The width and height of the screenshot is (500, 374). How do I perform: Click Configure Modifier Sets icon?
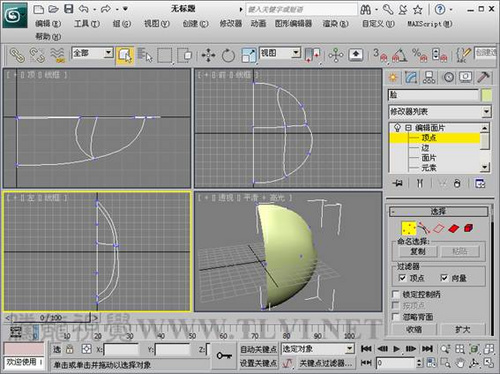480,183
